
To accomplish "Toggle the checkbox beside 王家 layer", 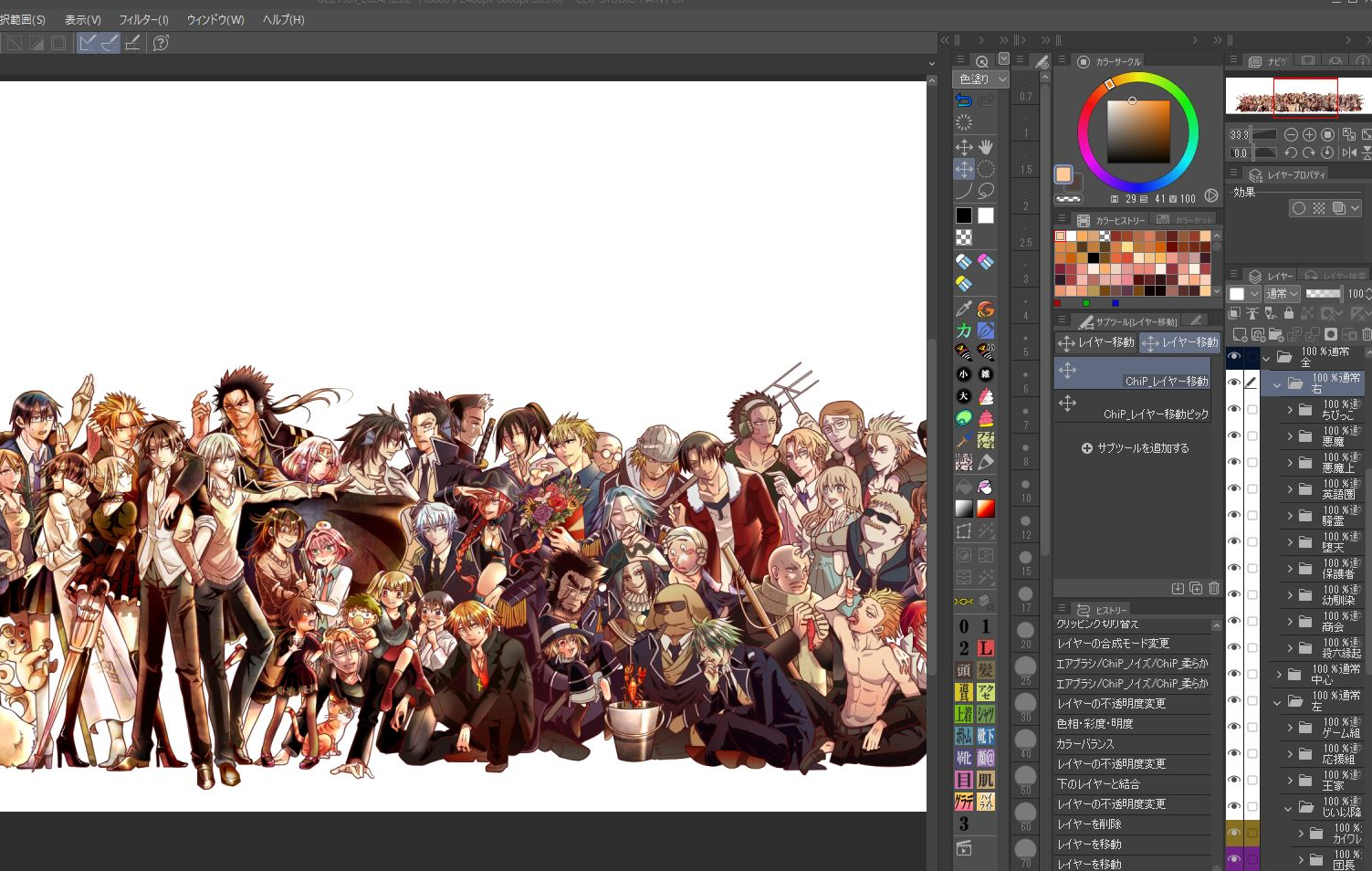I will pos(1252,781).
